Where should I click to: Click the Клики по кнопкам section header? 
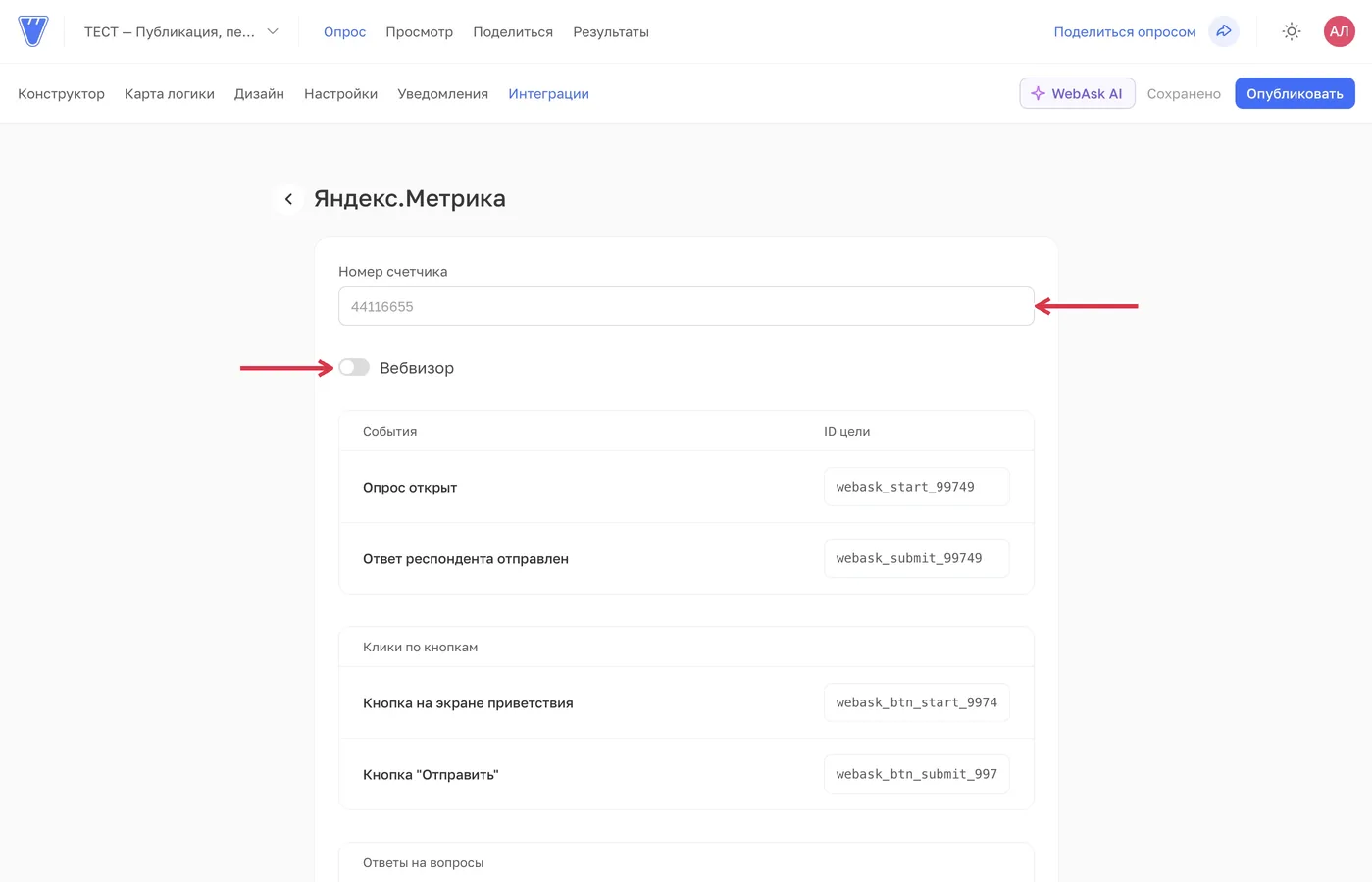420,648
